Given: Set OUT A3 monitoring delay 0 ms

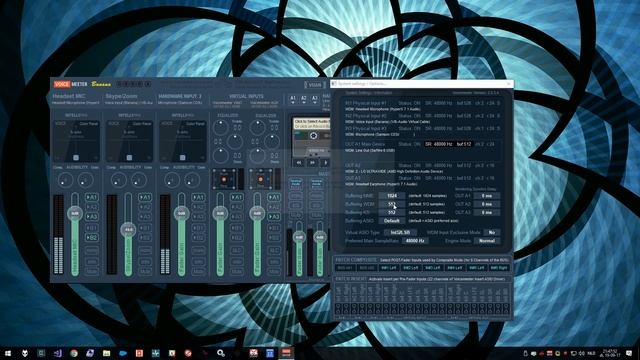Looking at the screenshot, I should [487, 212].
